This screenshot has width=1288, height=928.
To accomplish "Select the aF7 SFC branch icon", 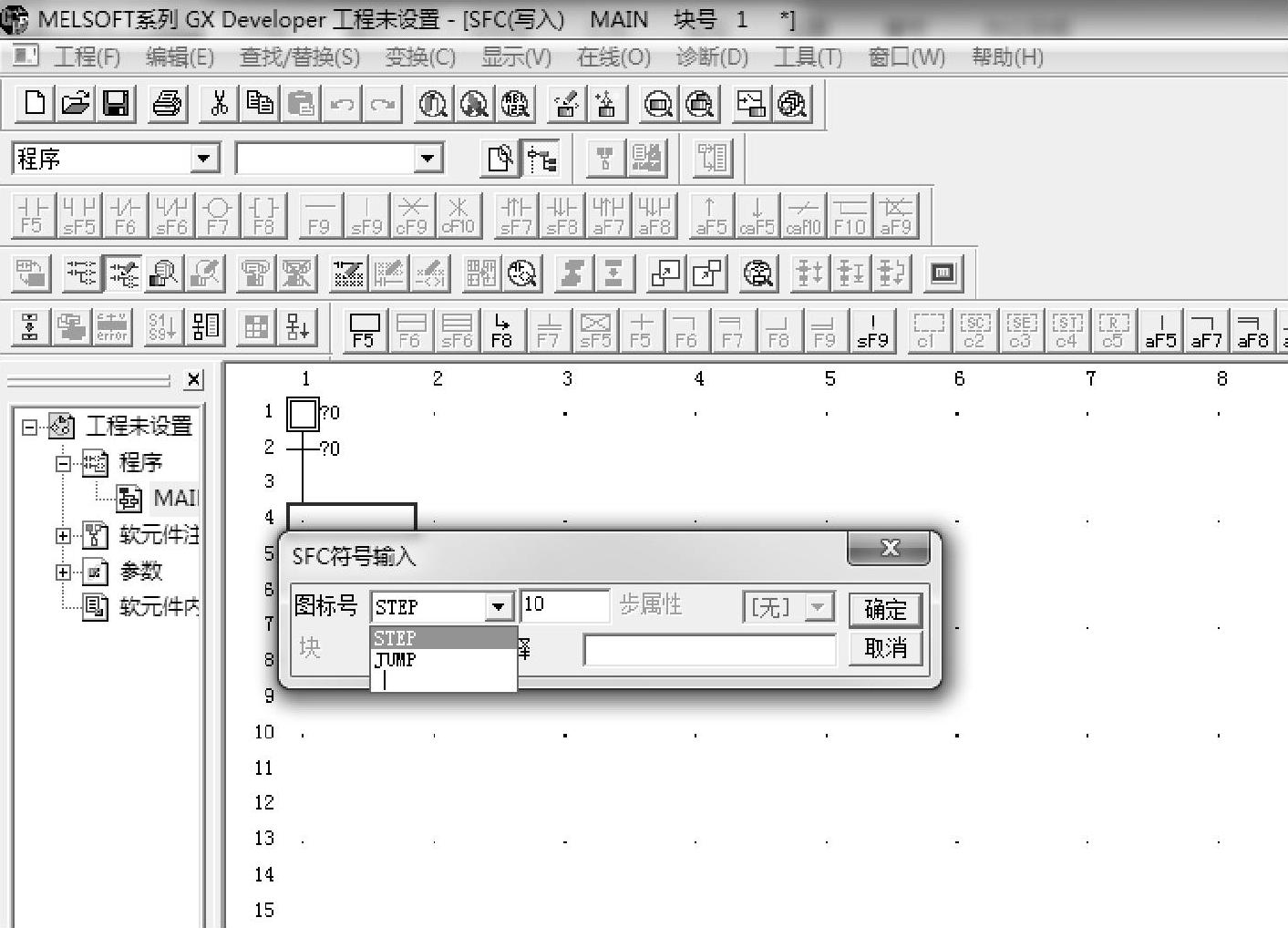I will point(1206,330).
